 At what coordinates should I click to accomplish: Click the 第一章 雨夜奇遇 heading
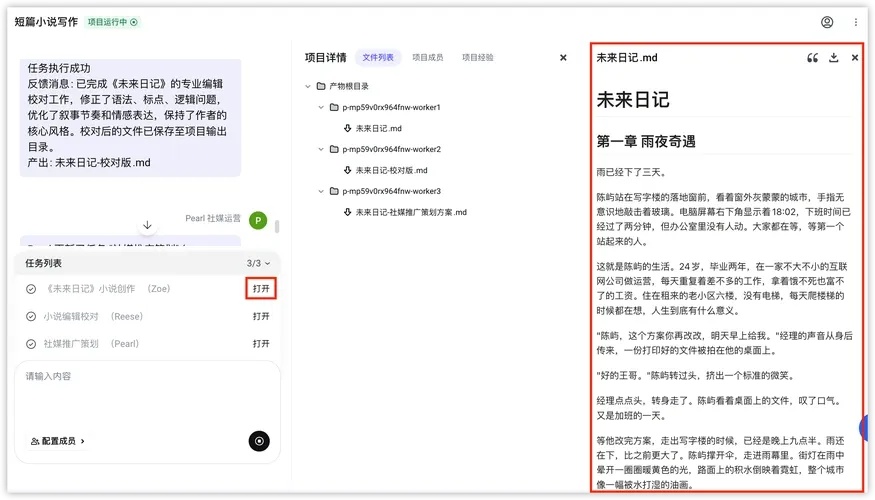[x=646, y=141]
